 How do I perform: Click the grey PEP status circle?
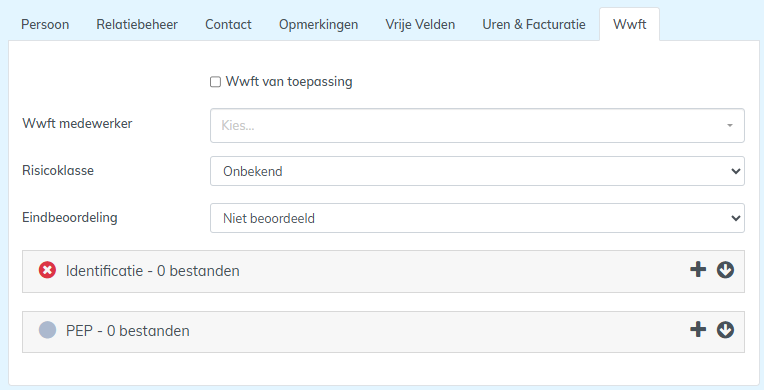click(47, 330)
